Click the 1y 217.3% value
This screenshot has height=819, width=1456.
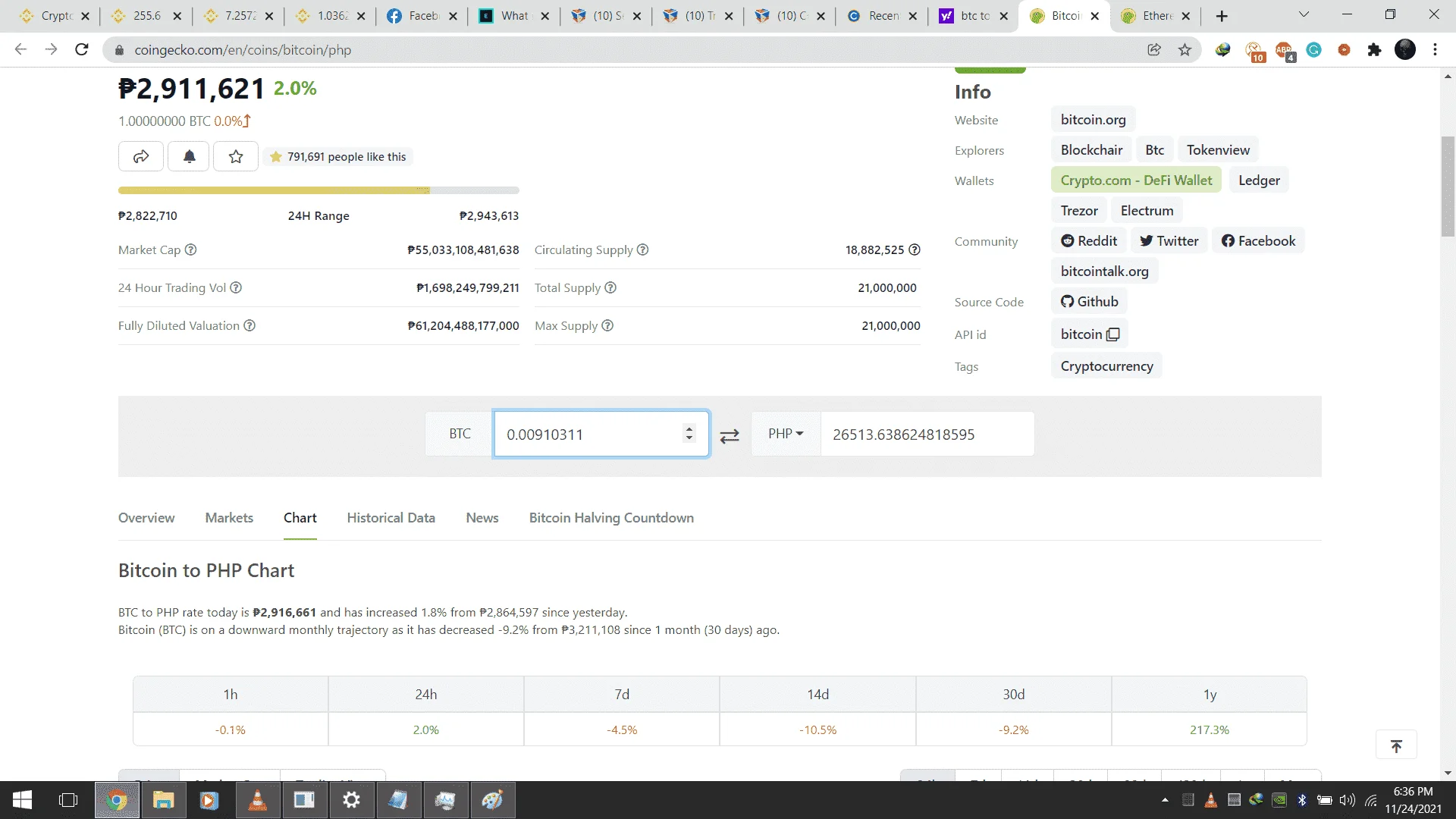coord(1209,730)
